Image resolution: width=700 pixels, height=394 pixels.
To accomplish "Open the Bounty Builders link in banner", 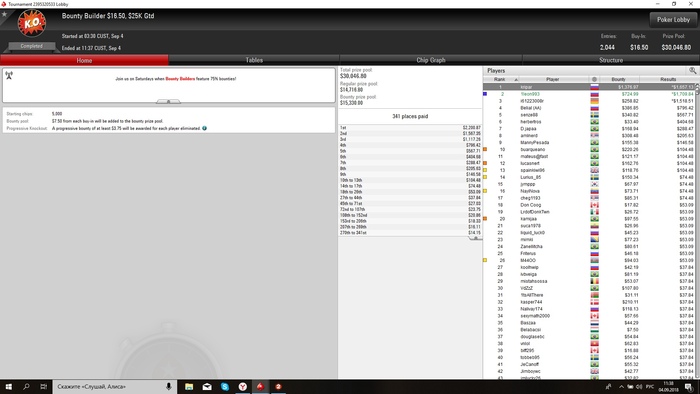I will pos(180,79).
